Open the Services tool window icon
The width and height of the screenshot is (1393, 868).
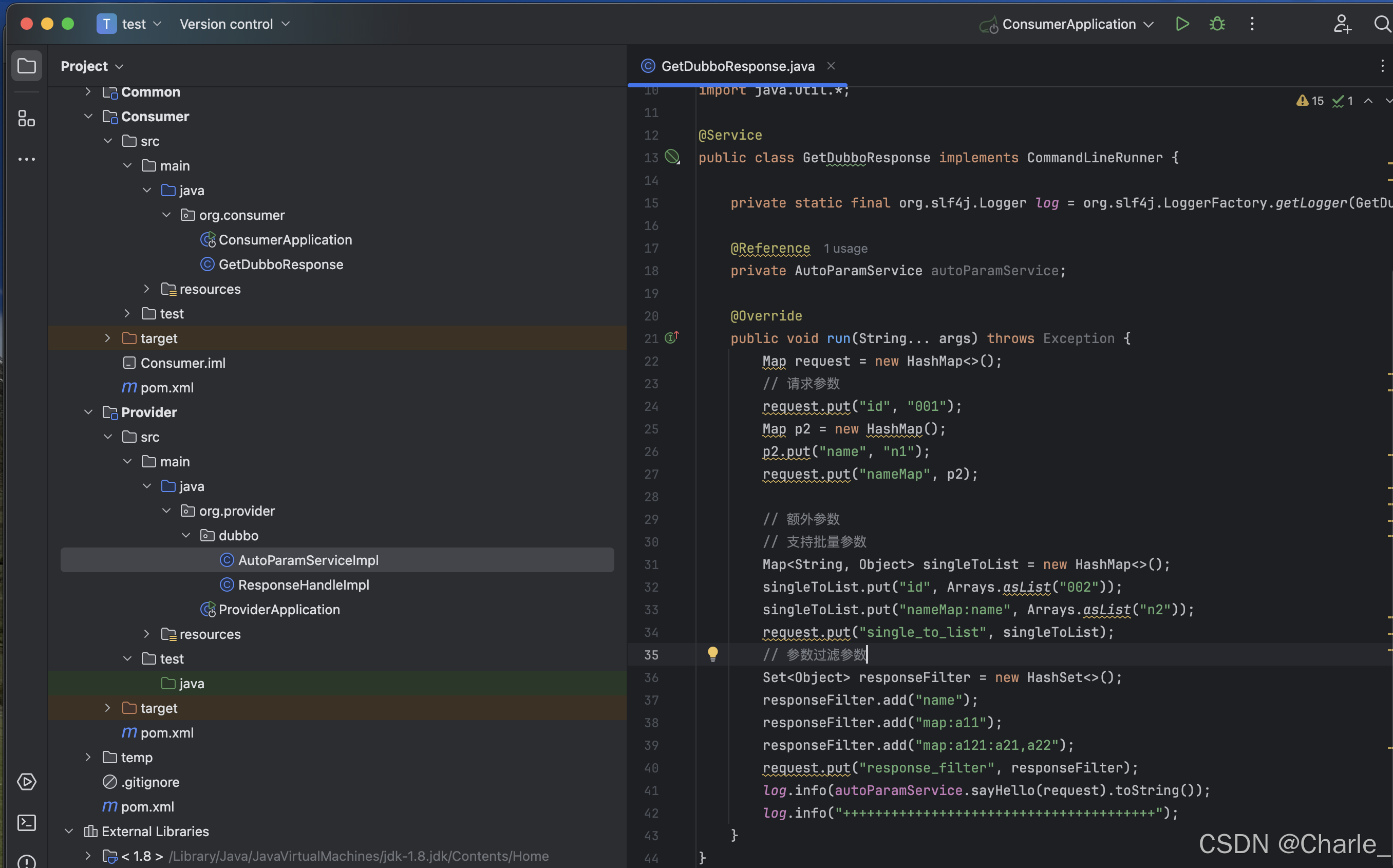click(26, 781)
